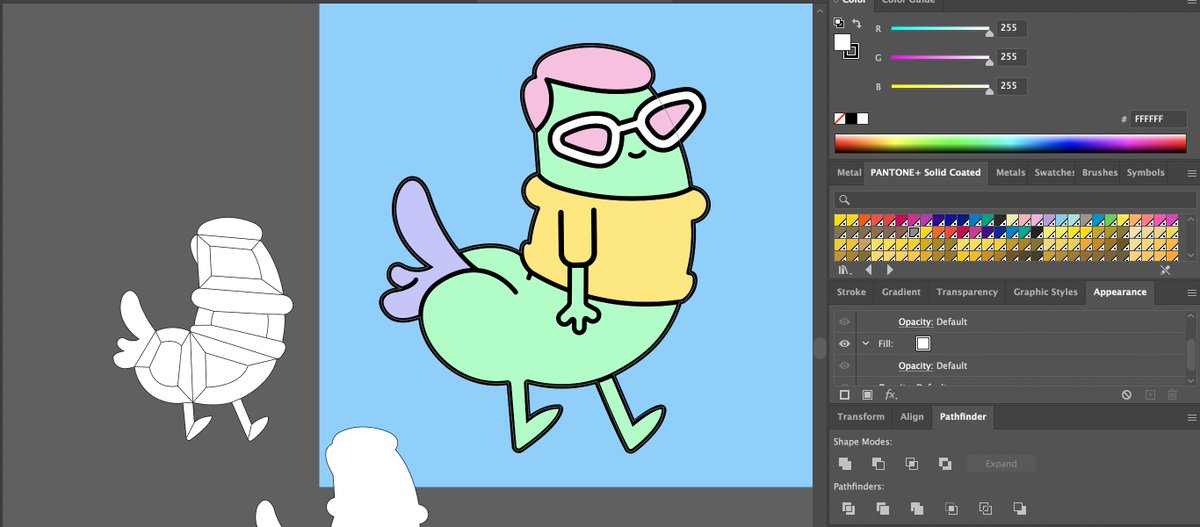Click the Outline pathfinder icon

(x=985, y=507)
